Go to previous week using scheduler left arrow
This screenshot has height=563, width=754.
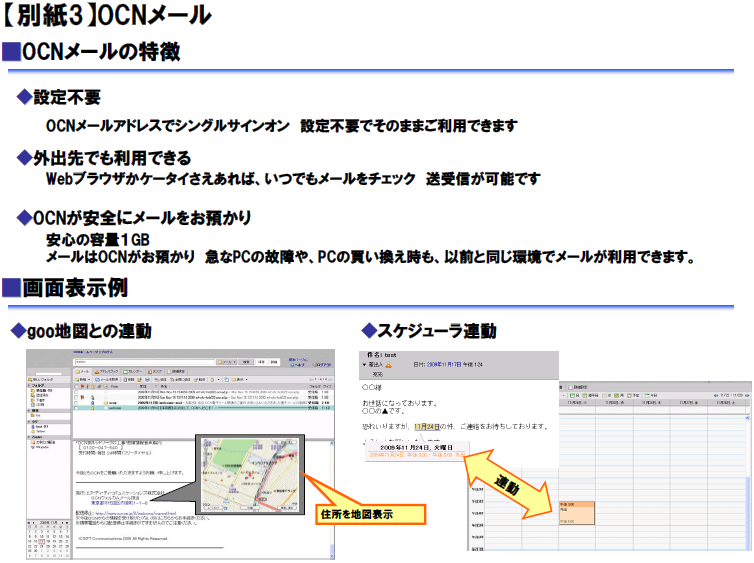click(x=716, y=395)
